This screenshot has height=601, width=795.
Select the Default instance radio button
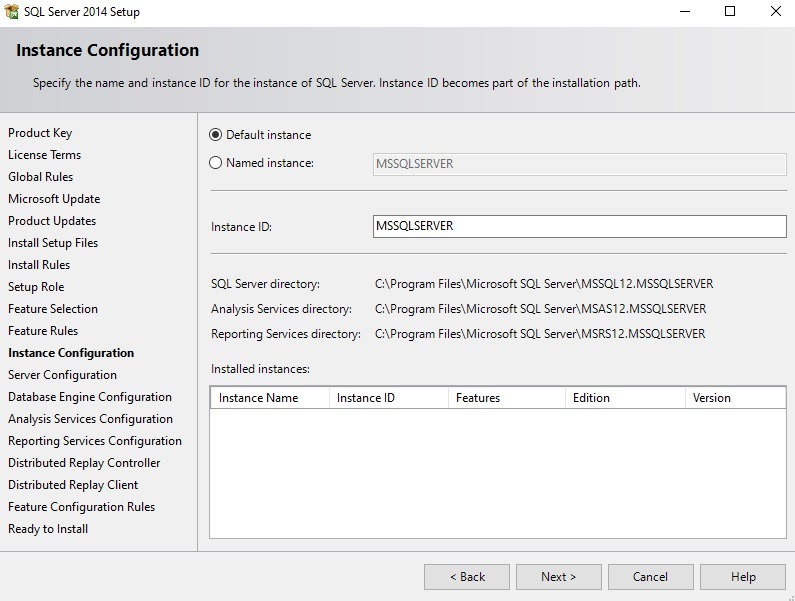click(216, 135)
